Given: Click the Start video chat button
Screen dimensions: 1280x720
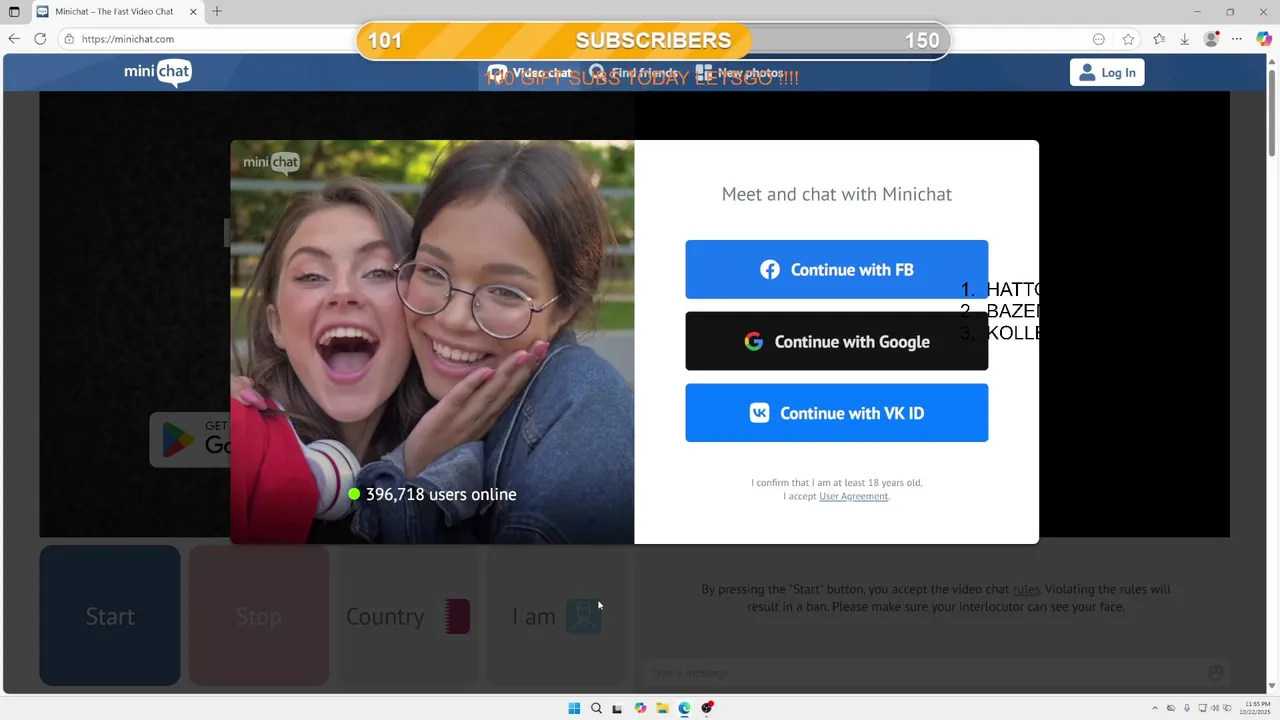Looking at the screenshot, I should point(110,616).
